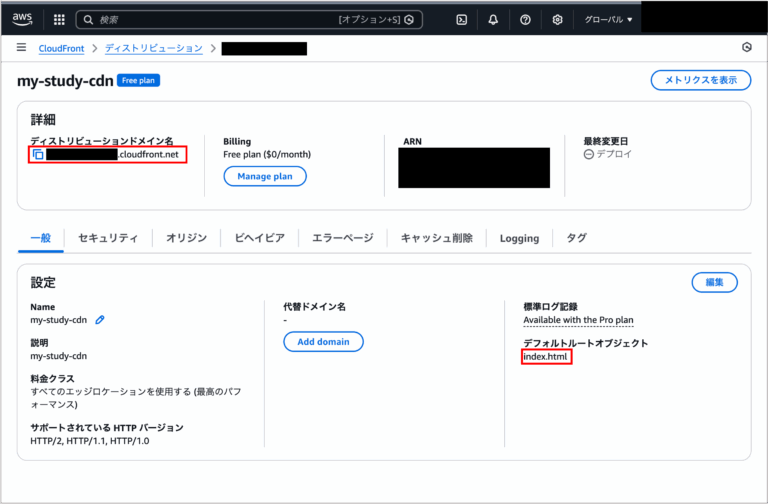Open the ビヘイビア tab
The width and height of the screenshot is (768, 504).
(259, 238)
